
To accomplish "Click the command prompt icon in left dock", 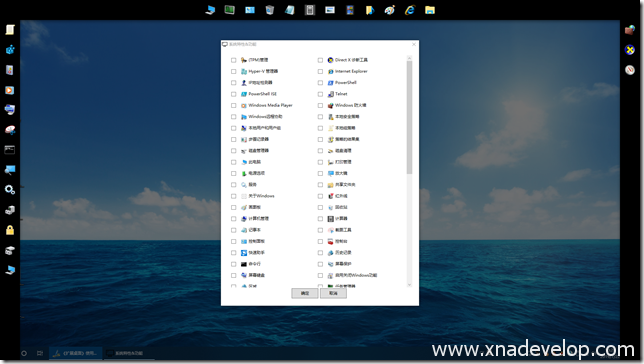I will pyautogui.click(x=10, y=150).
